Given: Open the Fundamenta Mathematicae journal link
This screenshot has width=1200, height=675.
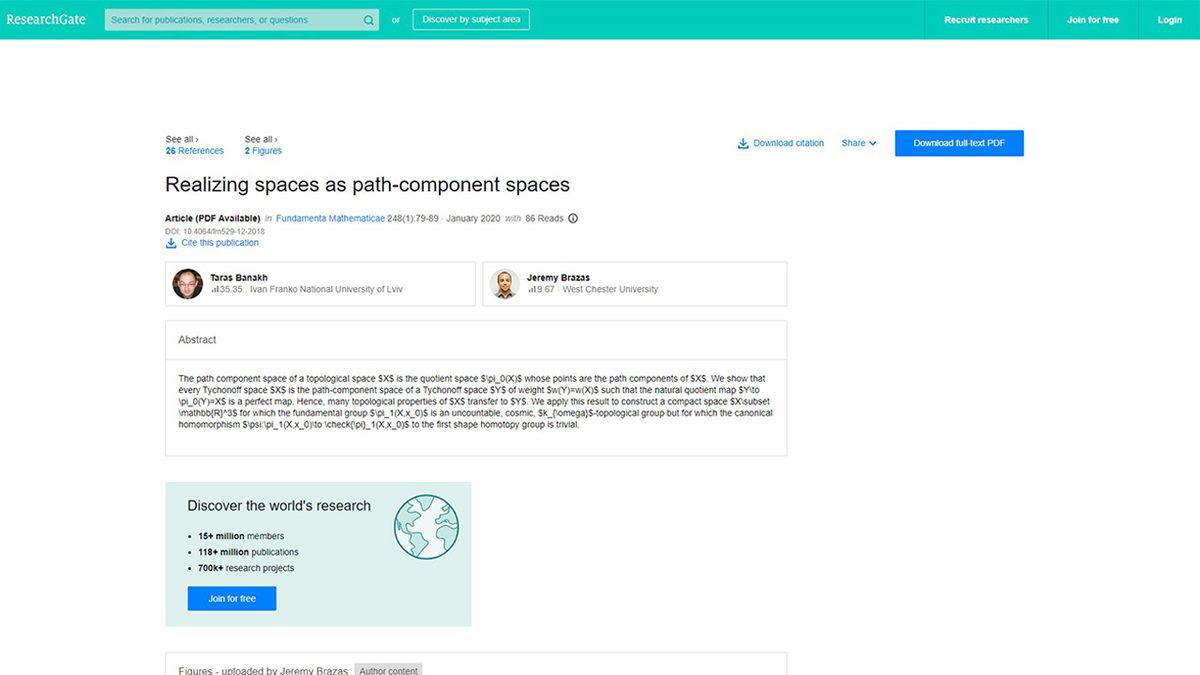Looking at the screenshot, I should (x=330, y=218).
